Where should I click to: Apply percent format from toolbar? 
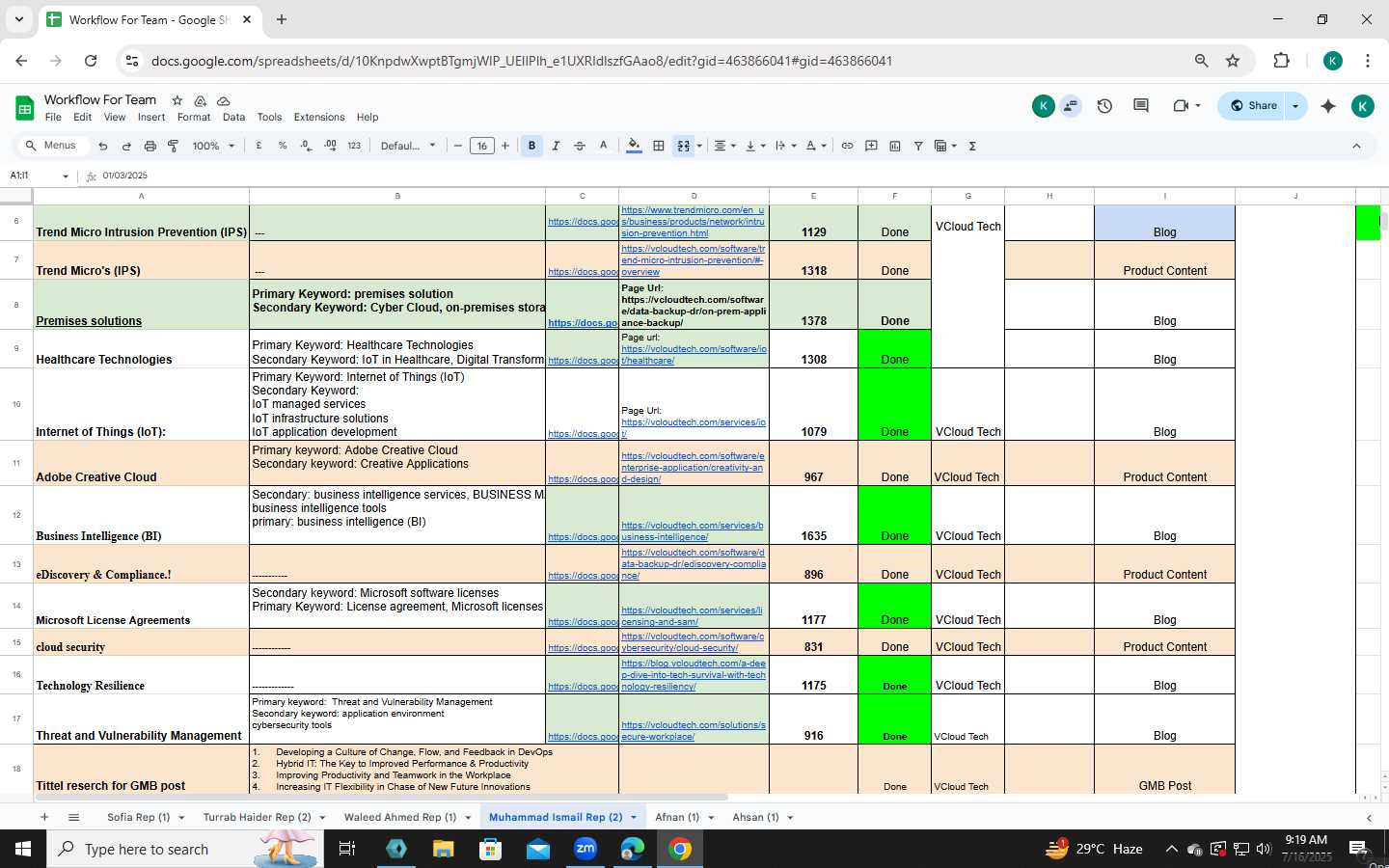(x=283, y=146)
